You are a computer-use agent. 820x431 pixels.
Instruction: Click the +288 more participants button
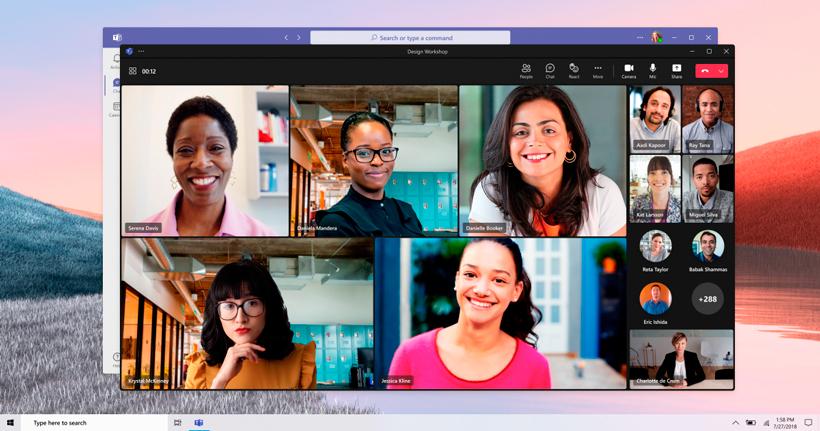tap(708, 299)
